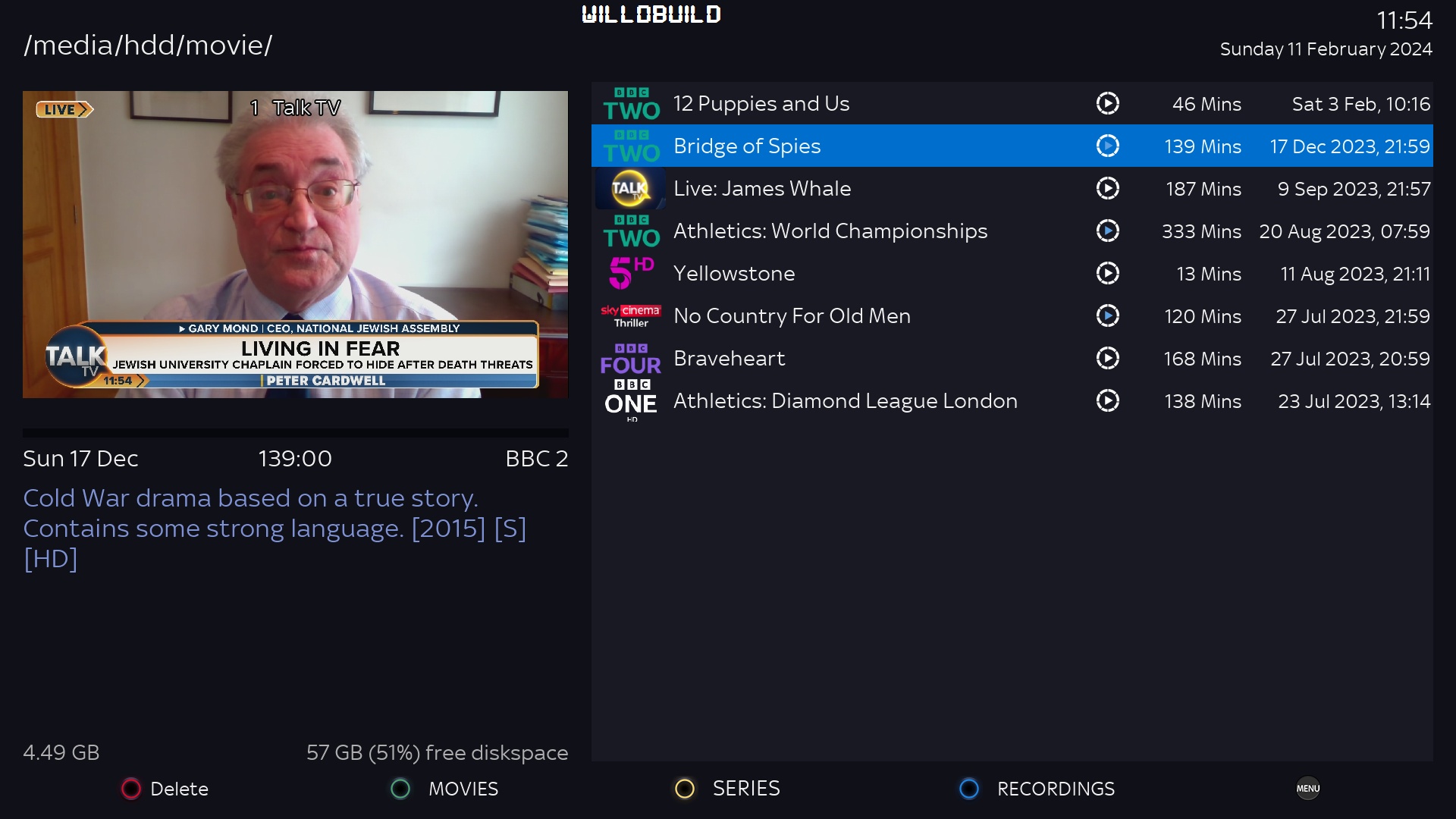Click the BBC One HD channel logo
1456x819 pixels.
point(631,401)
